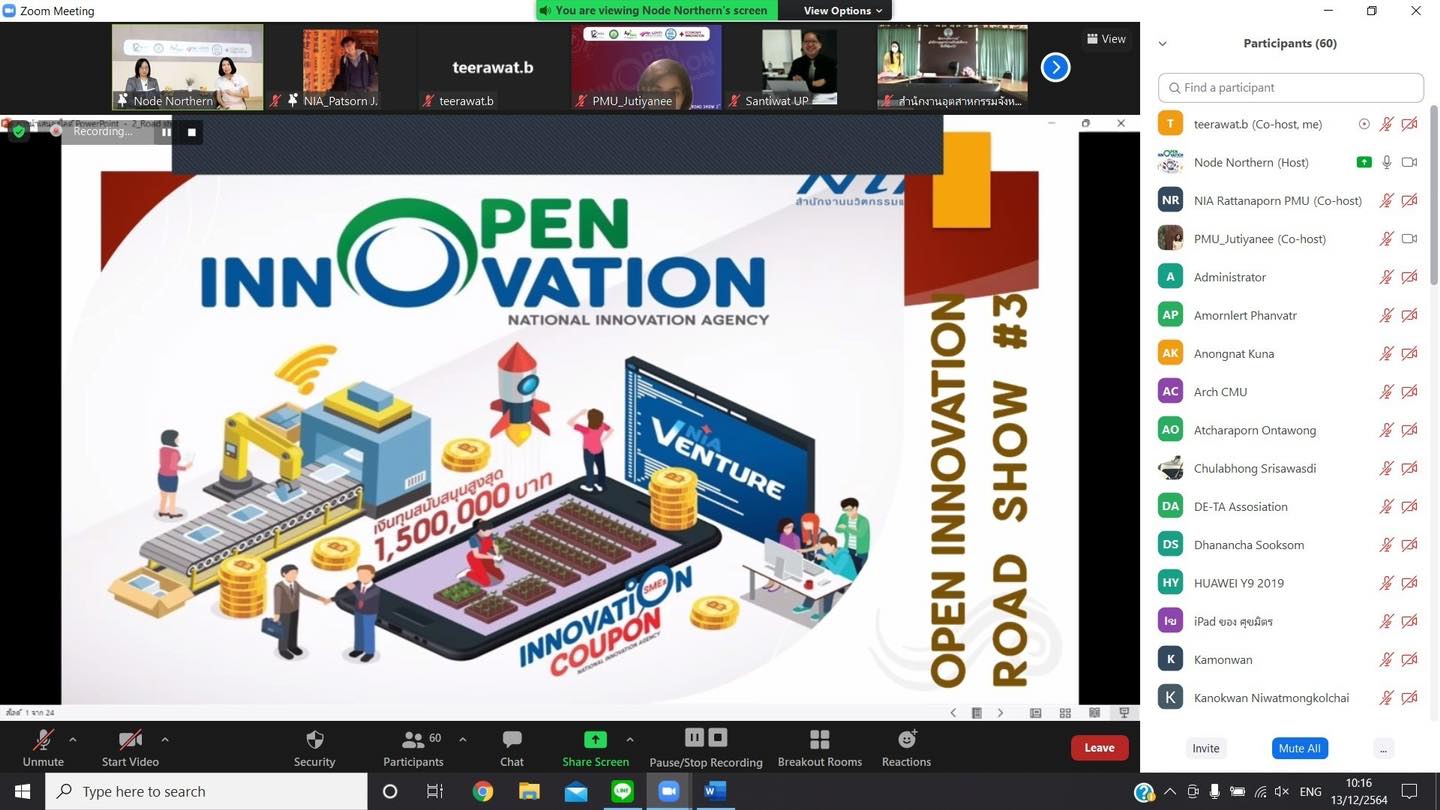Pause recording via top-left recording indicator
The image size is (1440, 810).
[166, 131]
